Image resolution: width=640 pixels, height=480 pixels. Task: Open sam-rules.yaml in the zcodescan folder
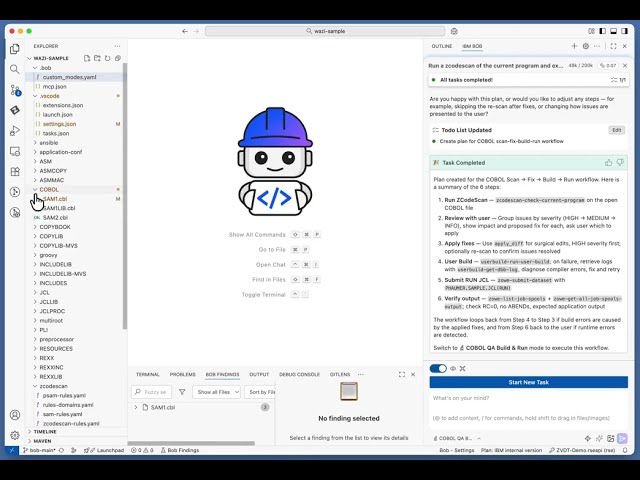coord(62,414)
